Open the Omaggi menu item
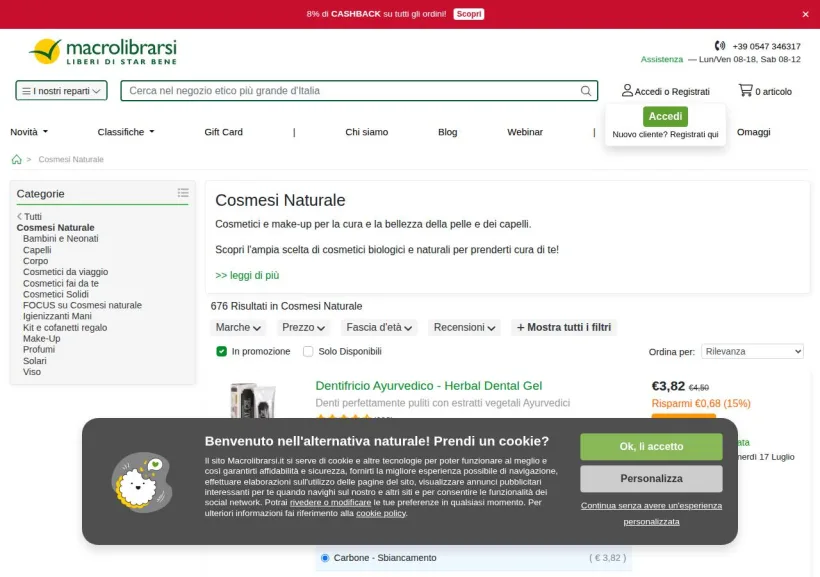The image size is (820, 577). pyautogui.click(x=754, y=132)
